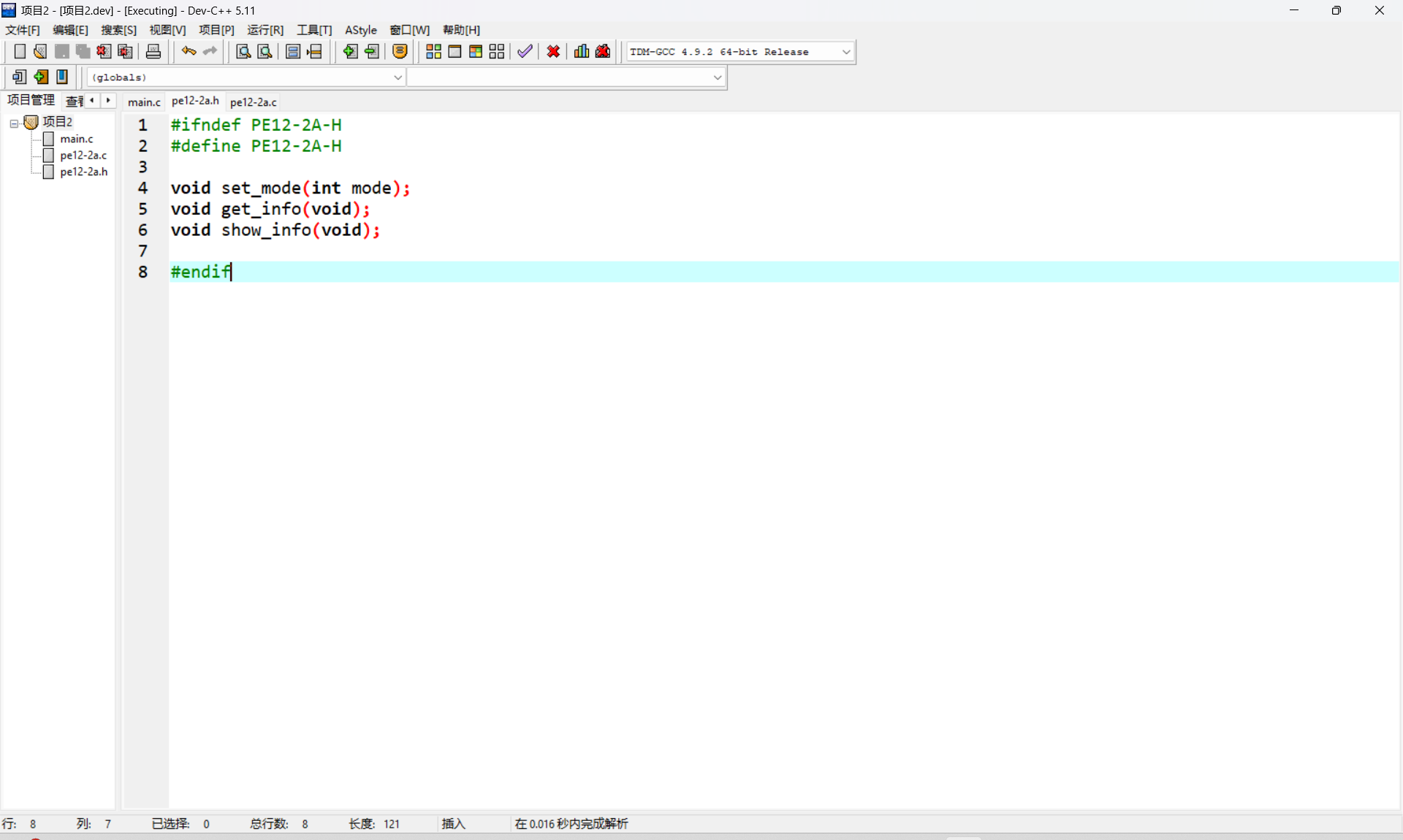Click the Print icon
The image size is (1403, 840).
153,51
